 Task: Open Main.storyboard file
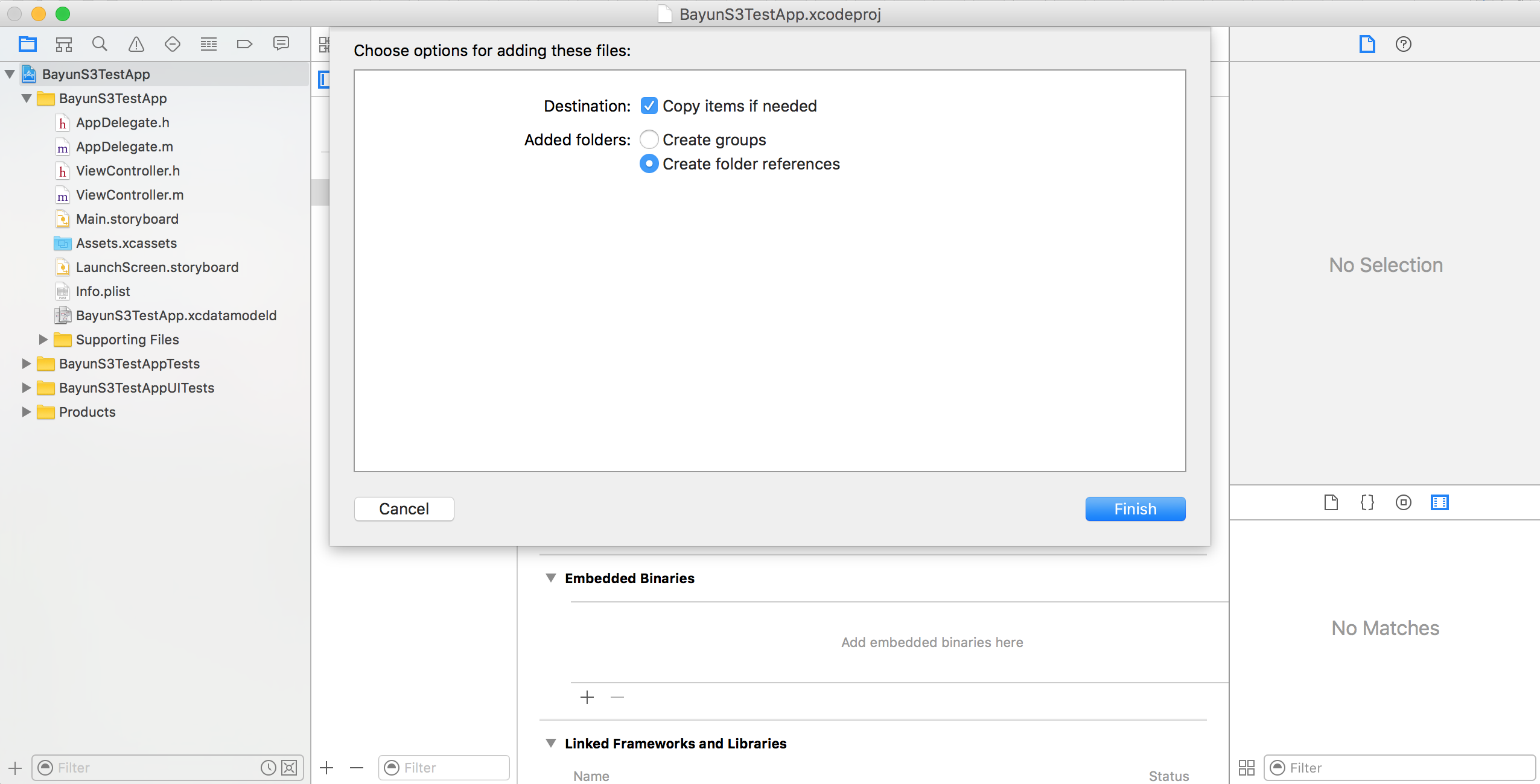[x=127, y=219]
